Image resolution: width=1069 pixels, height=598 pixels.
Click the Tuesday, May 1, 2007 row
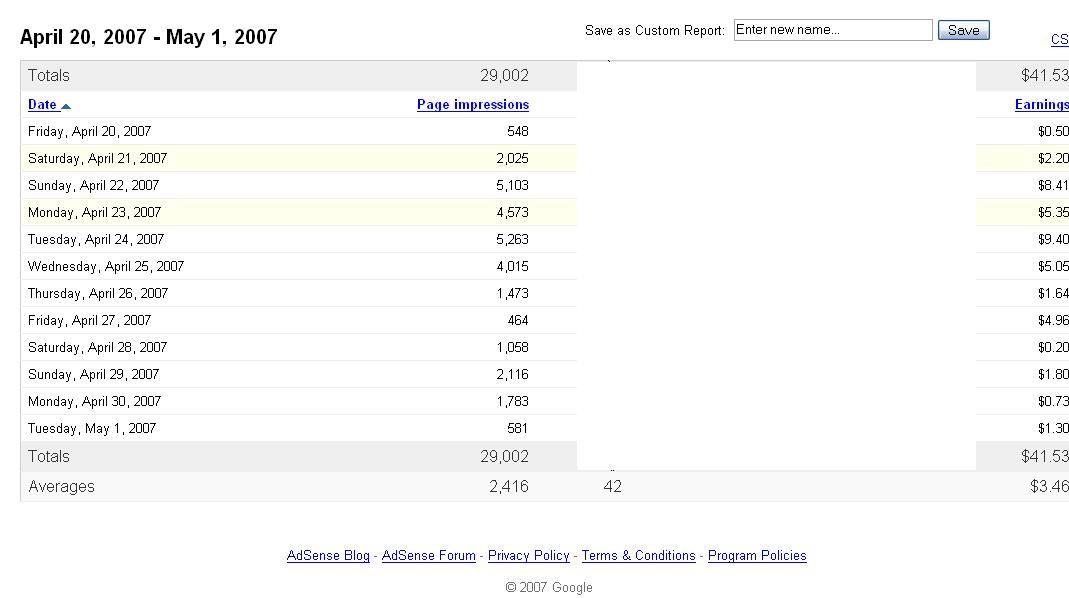tap(299, 428)
